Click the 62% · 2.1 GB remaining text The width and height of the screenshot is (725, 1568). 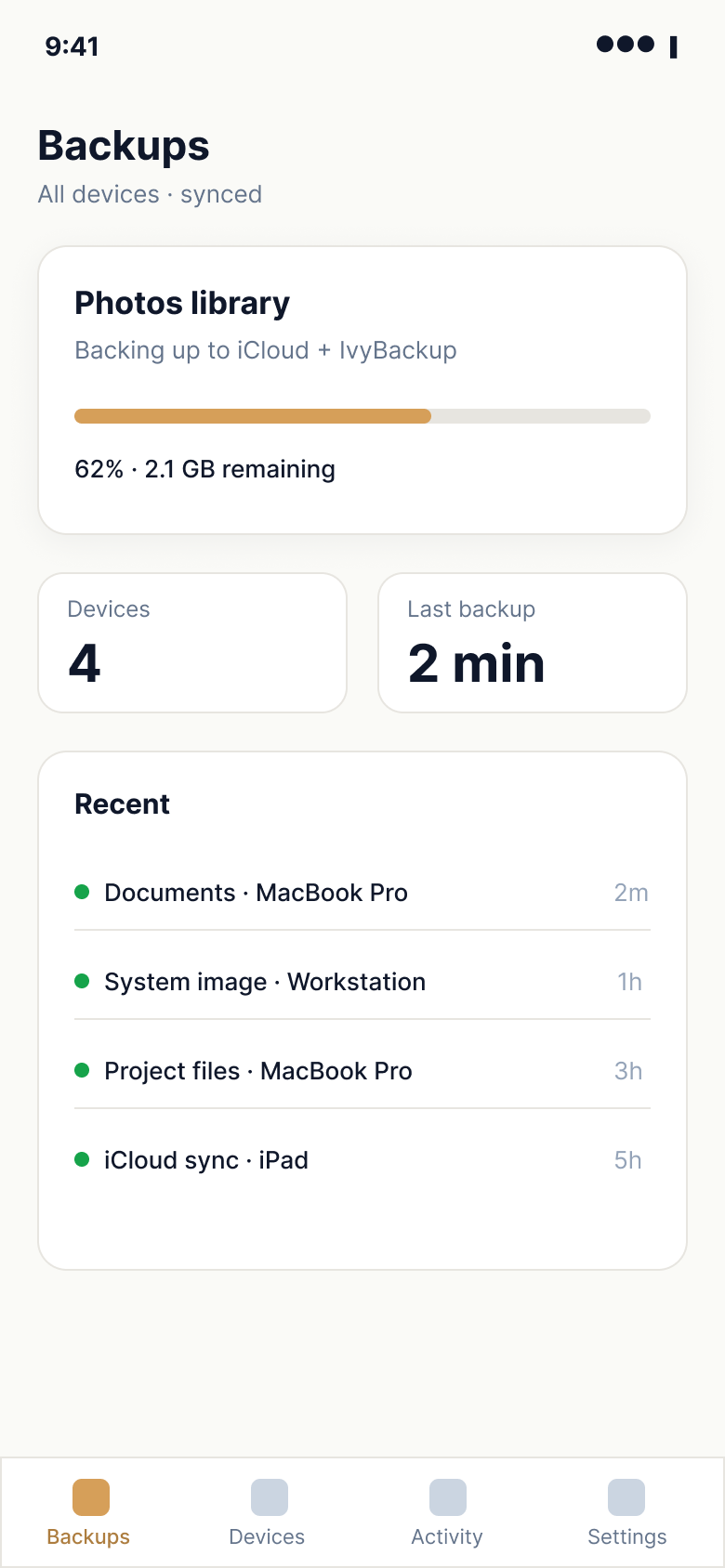(x=204, y=469)
